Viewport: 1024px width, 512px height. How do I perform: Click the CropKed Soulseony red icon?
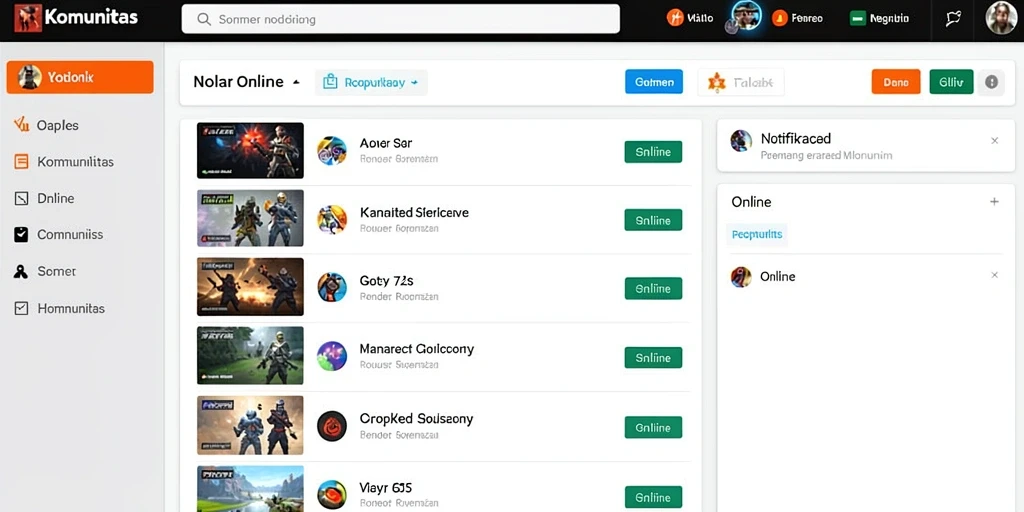pyautogui.click(x=332, y=426)
